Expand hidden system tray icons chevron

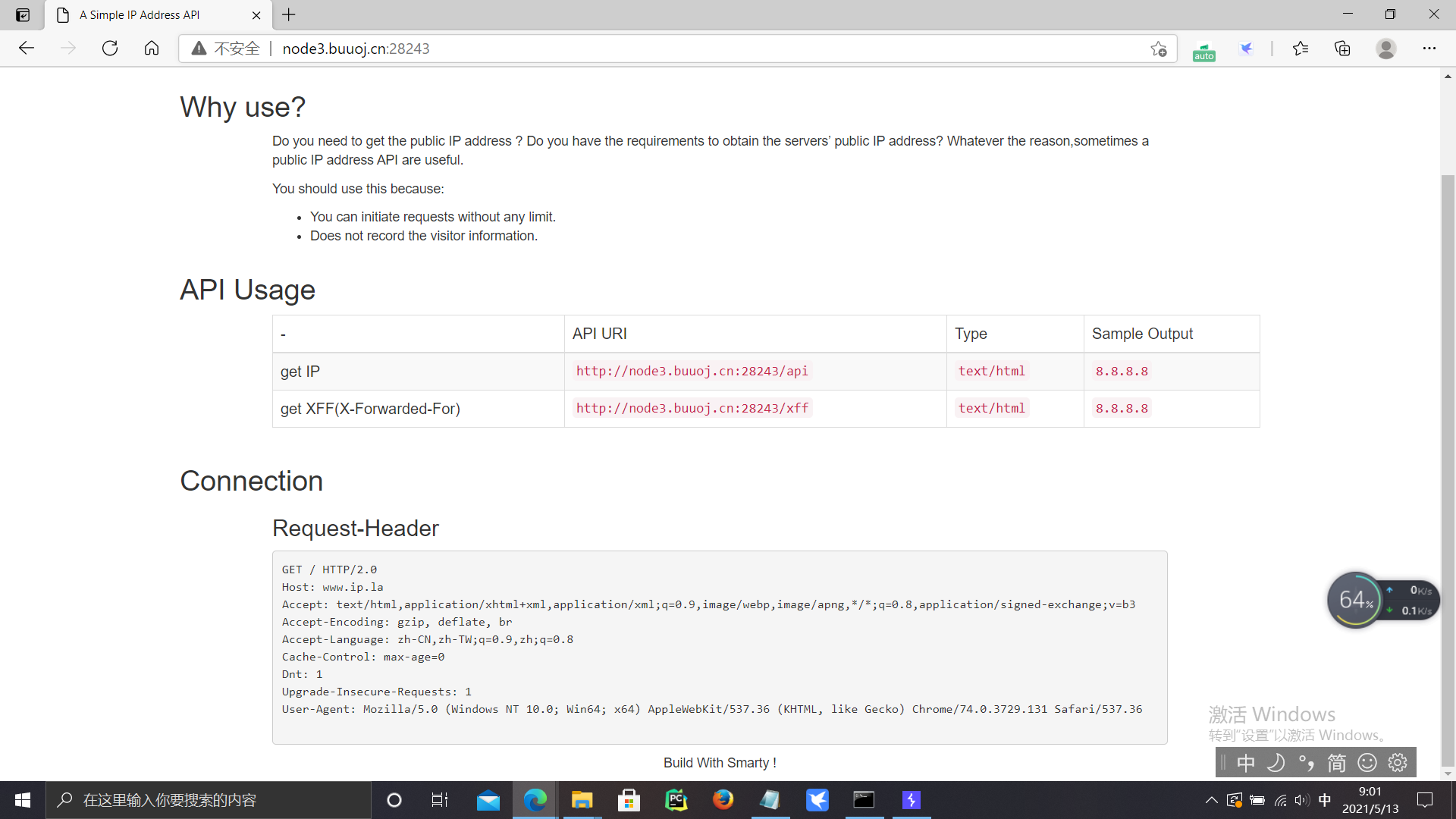(x=1211, y=800)
